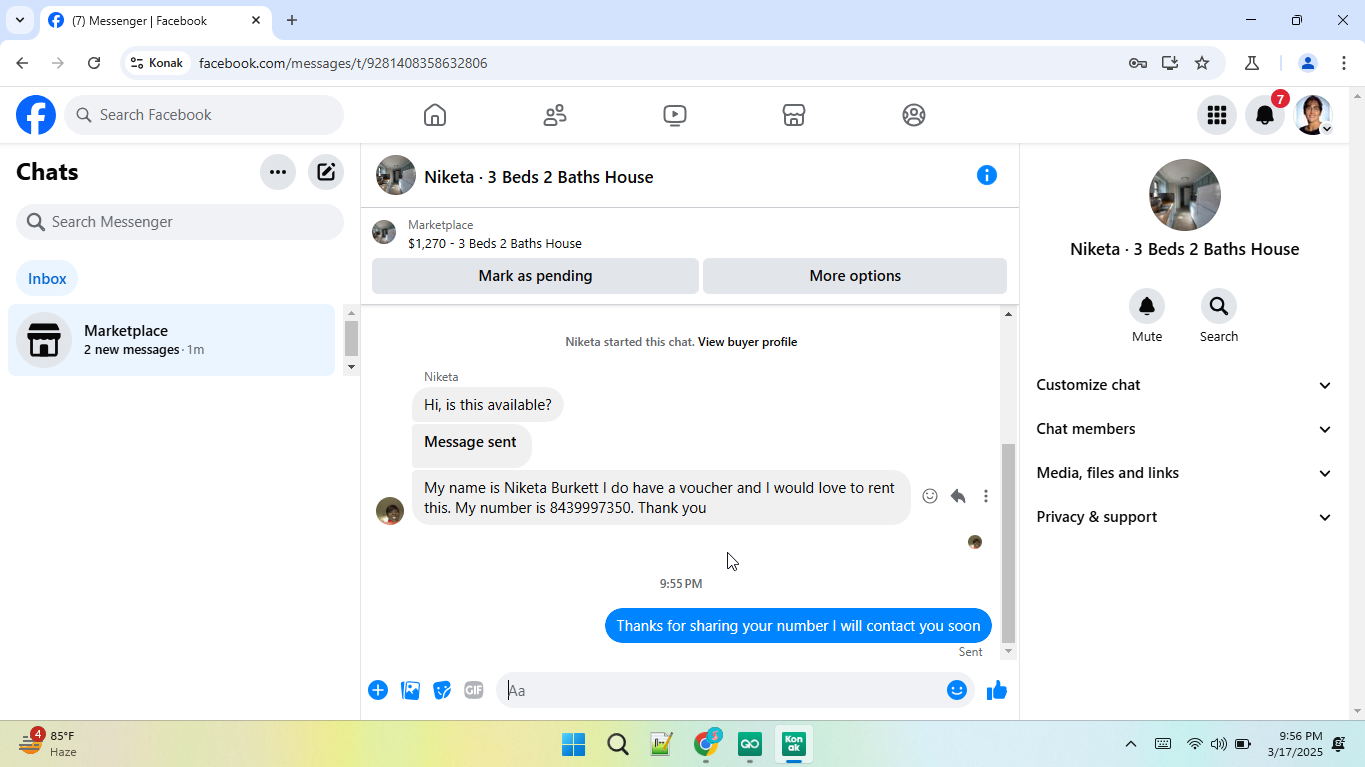Open more options for the Niketa Burkett message
This screenshot has height=767, width=1365.
[986, 496]
